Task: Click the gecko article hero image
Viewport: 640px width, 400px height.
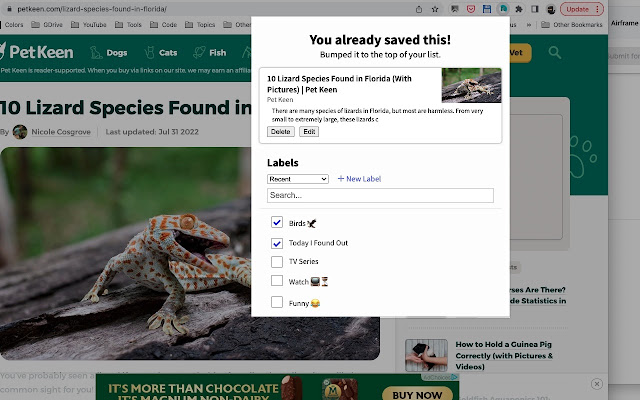Action: [126, 253]
